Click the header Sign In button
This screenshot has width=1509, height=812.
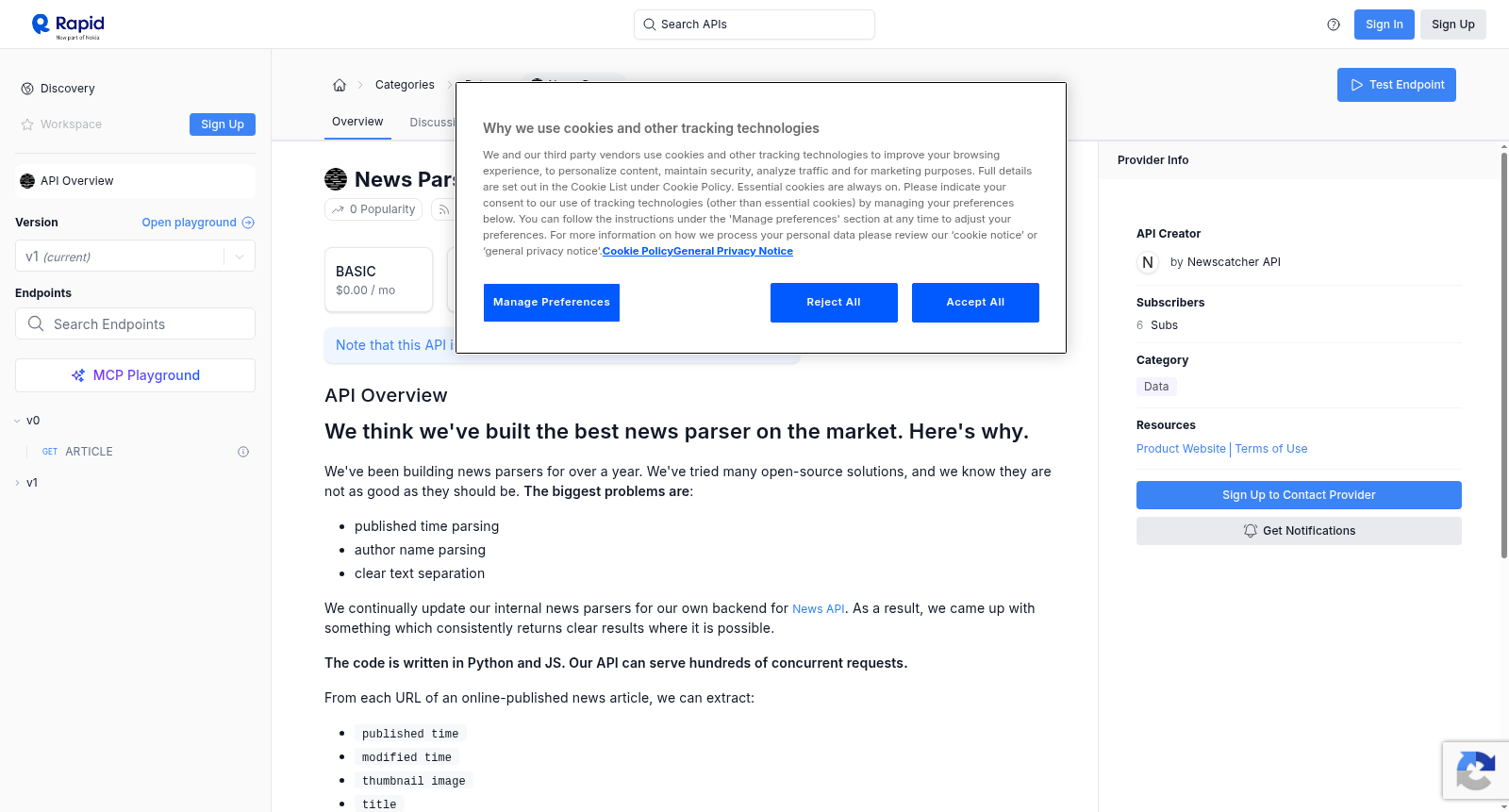point(1385,25)
